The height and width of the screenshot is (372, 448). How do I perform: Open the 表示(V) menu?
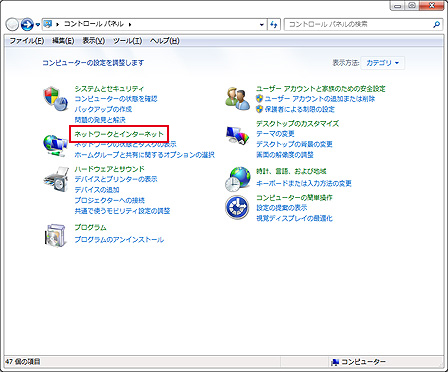point(94,41)
